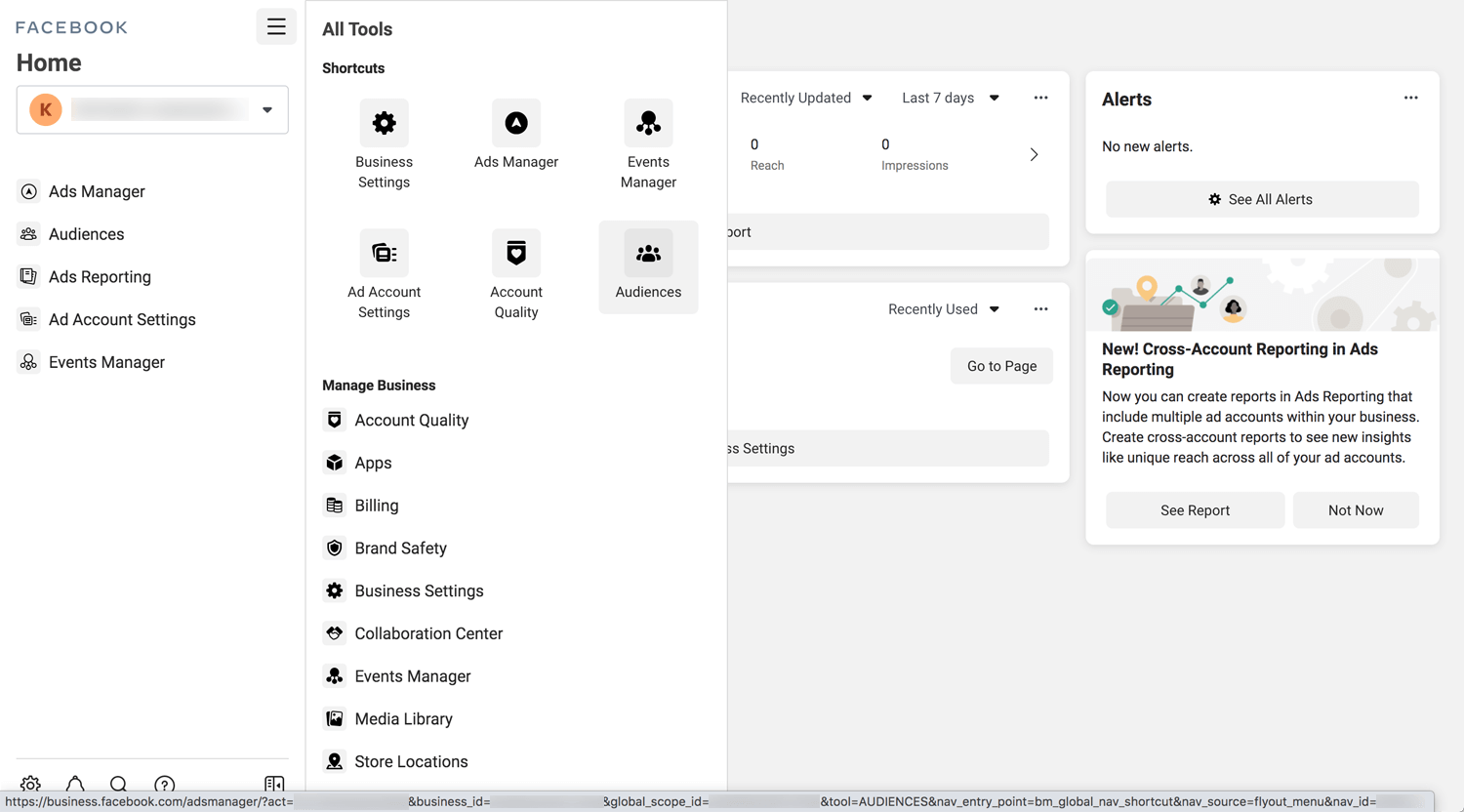The image size is (1464, 812).
Task: Open the Last 7 days date dropdown
Action: click(x=951, y=98)
